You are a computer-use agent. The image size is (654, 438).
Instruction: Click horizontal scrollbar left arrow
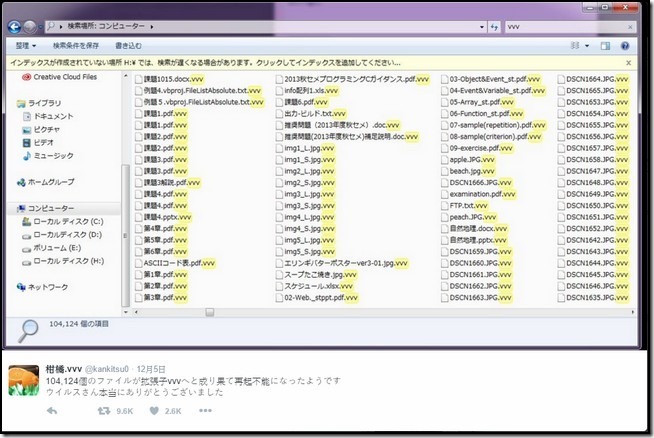click(x=136, y=312)
